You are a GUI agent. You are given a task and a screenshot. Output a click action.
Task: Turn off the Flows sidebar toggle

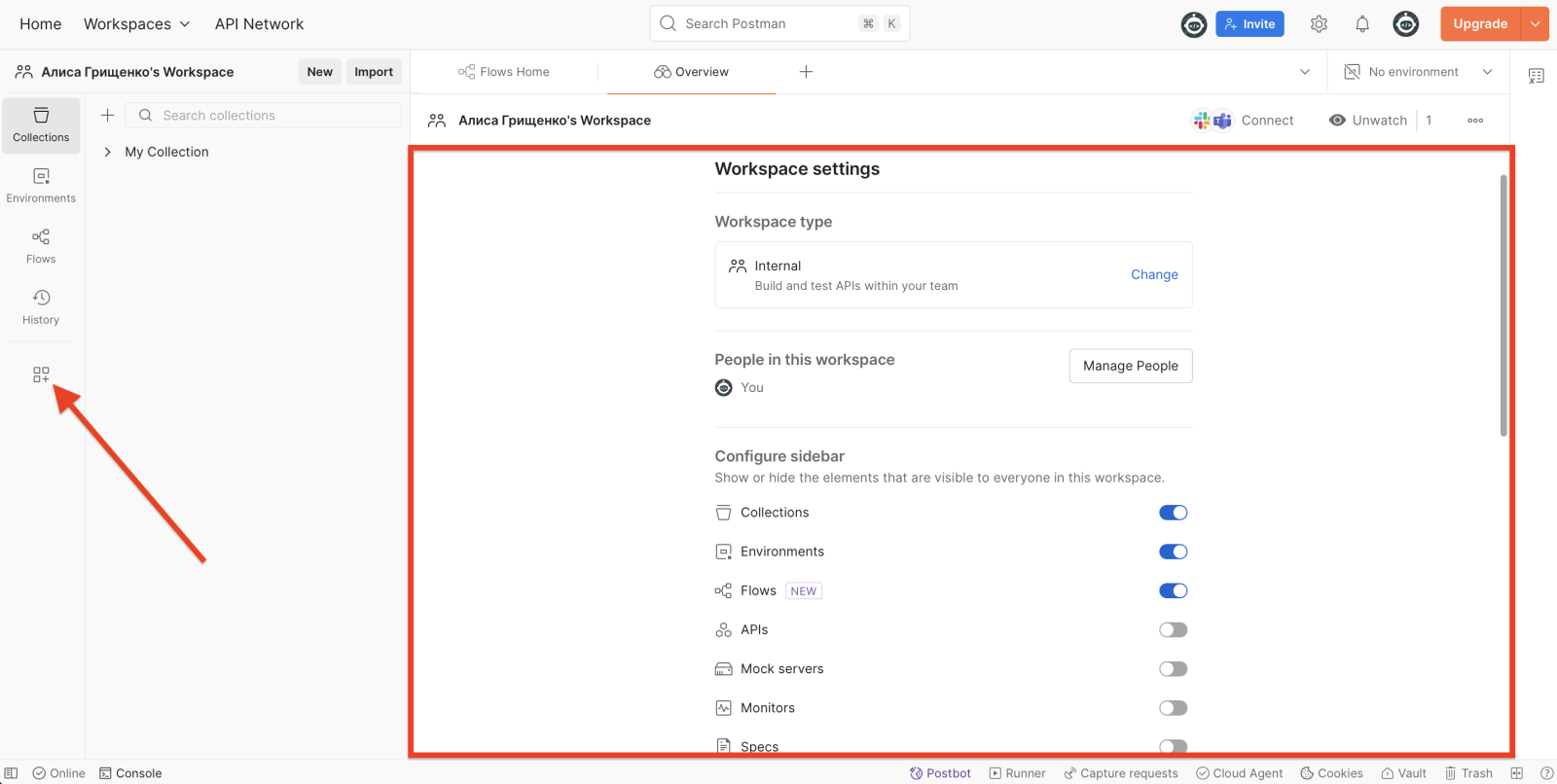tap(1173, 590)
